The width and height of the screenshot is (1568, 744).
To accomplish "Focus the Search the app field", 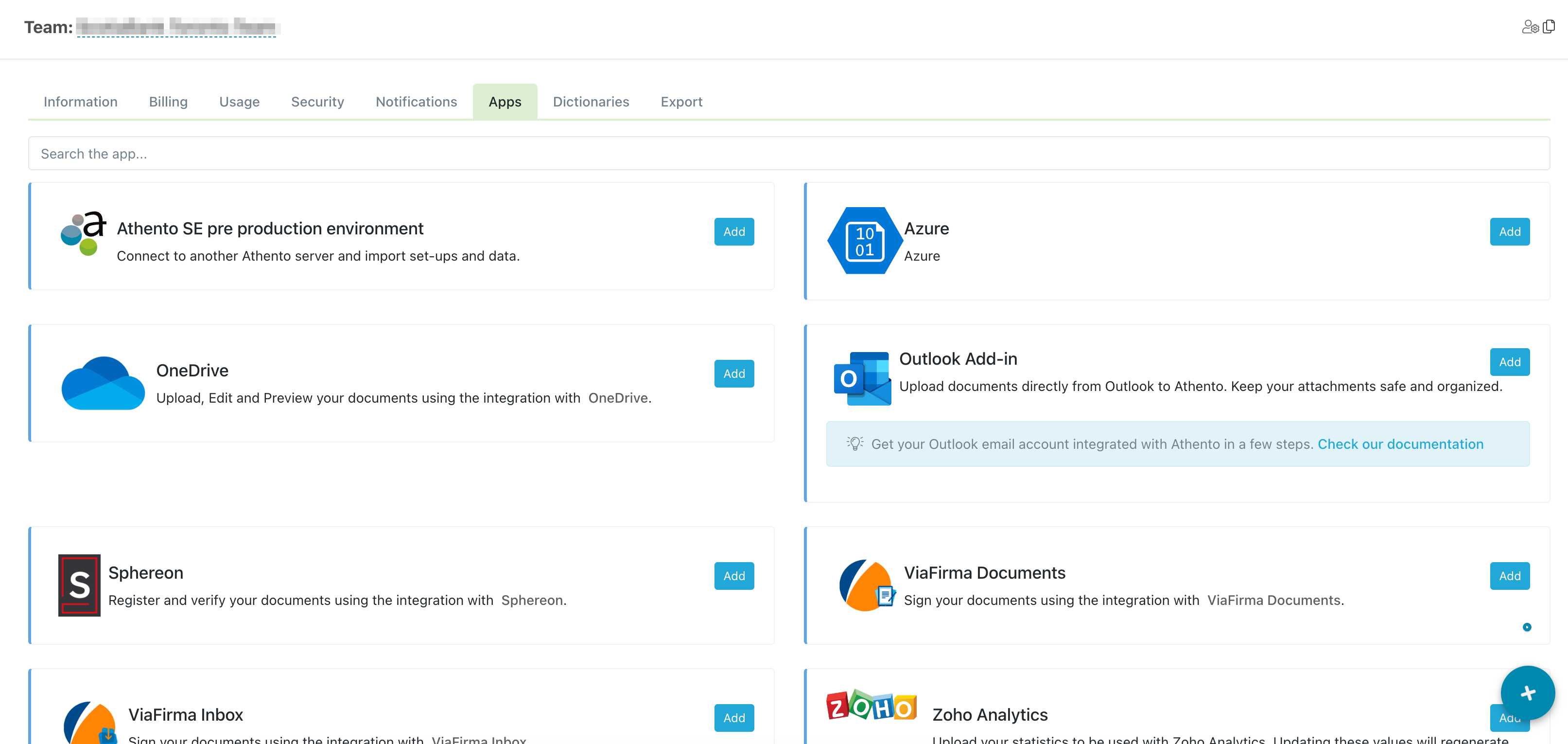I will pyautogui.click(x=788, y=154).
